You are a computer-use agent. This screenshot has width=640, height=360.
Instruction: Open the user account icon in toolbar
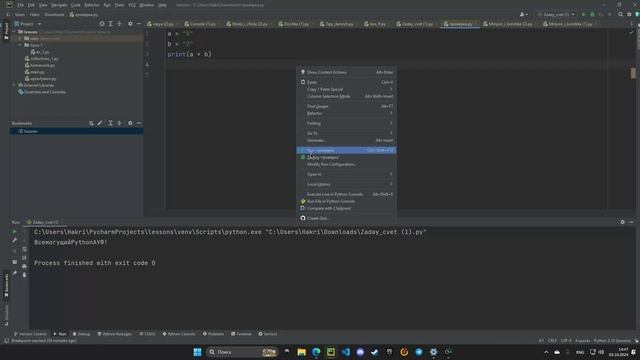click(523, 14)
